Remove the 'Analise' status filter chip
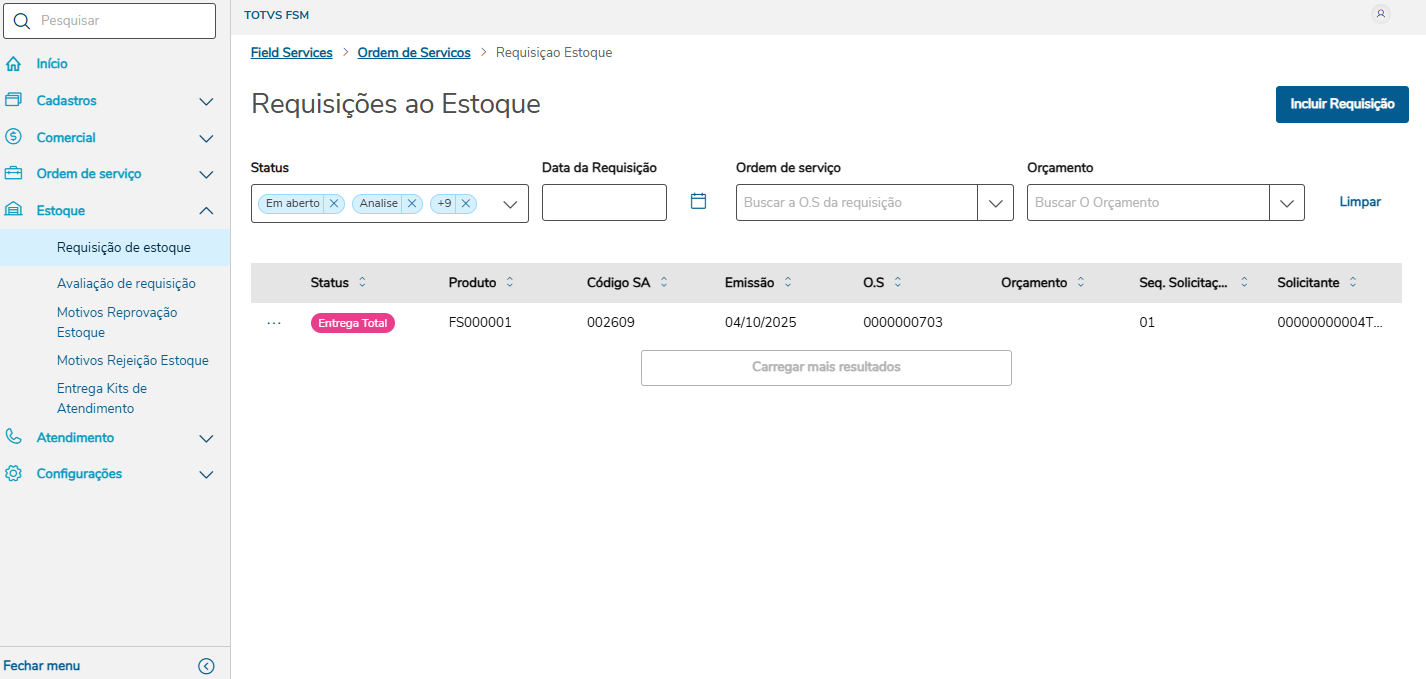Viewport: 1426px width, 679px height. point(412,203)
